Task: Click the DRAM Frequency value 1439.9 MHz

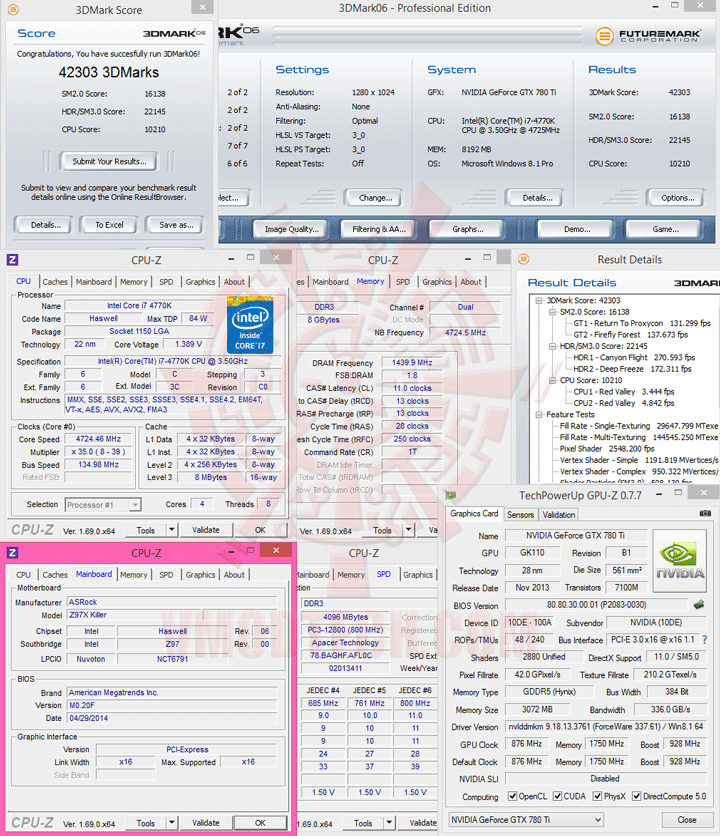Action: click(412, 363)
